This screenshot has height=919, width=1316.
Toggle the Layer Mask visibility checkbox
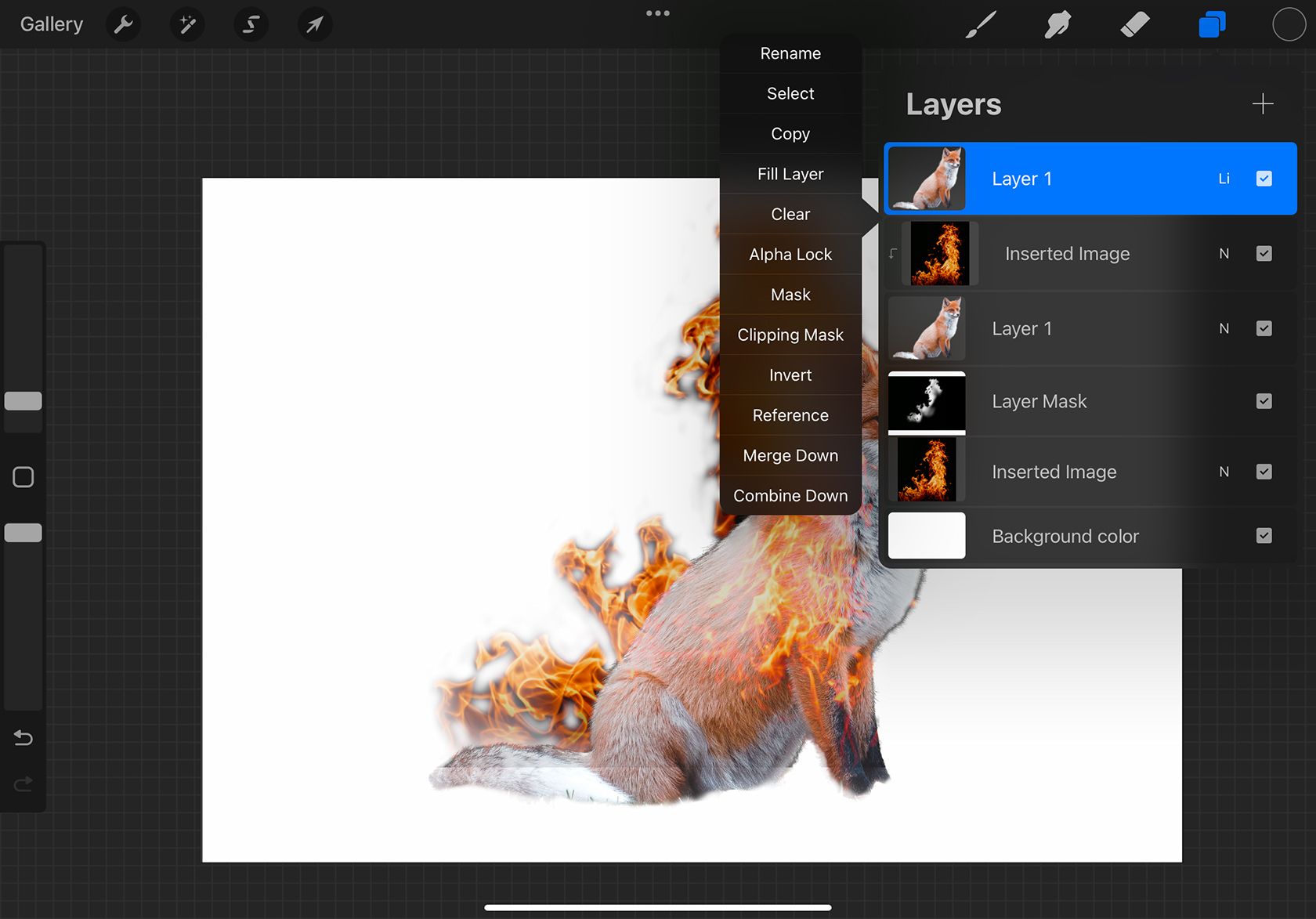pos(1264,401)
